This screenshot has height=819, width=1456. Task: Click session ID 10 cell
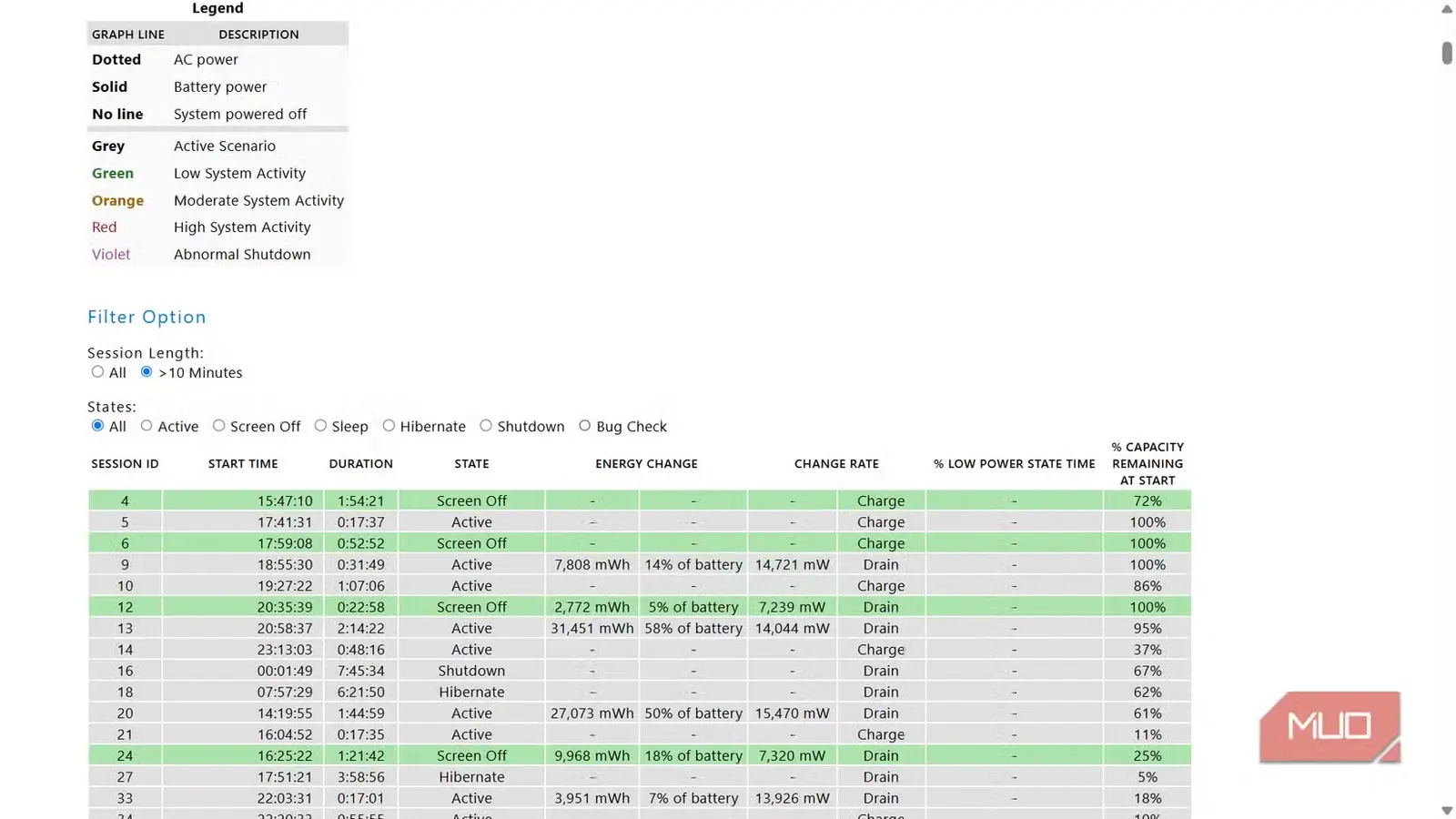click(125, 586)
